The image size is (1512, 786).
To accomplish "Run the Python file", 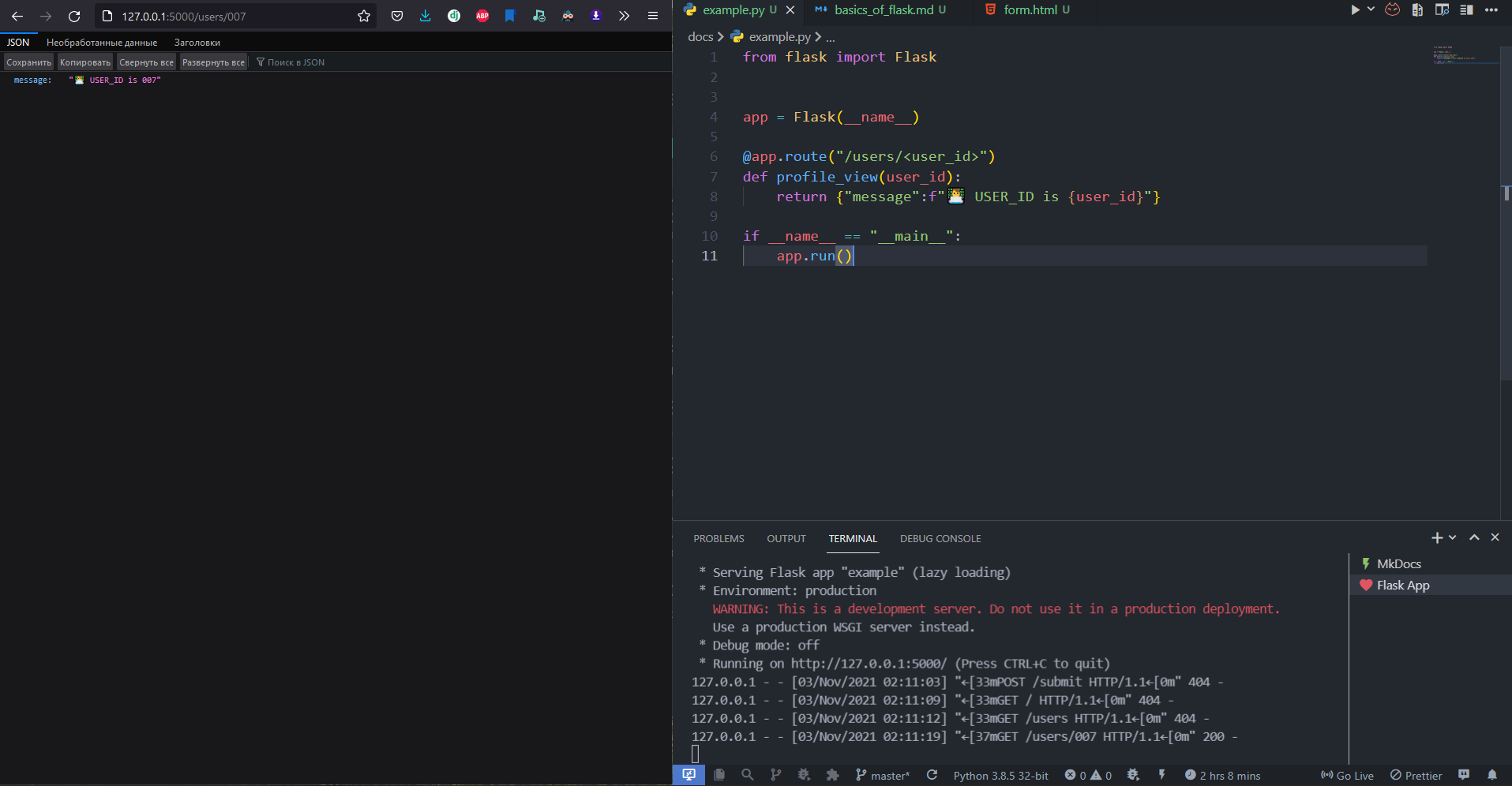I will [1355, 10].
